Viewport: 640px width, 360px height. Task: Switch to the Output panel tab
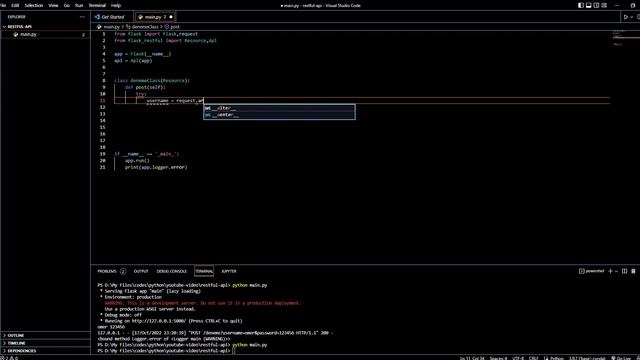(x=141, y=271)
